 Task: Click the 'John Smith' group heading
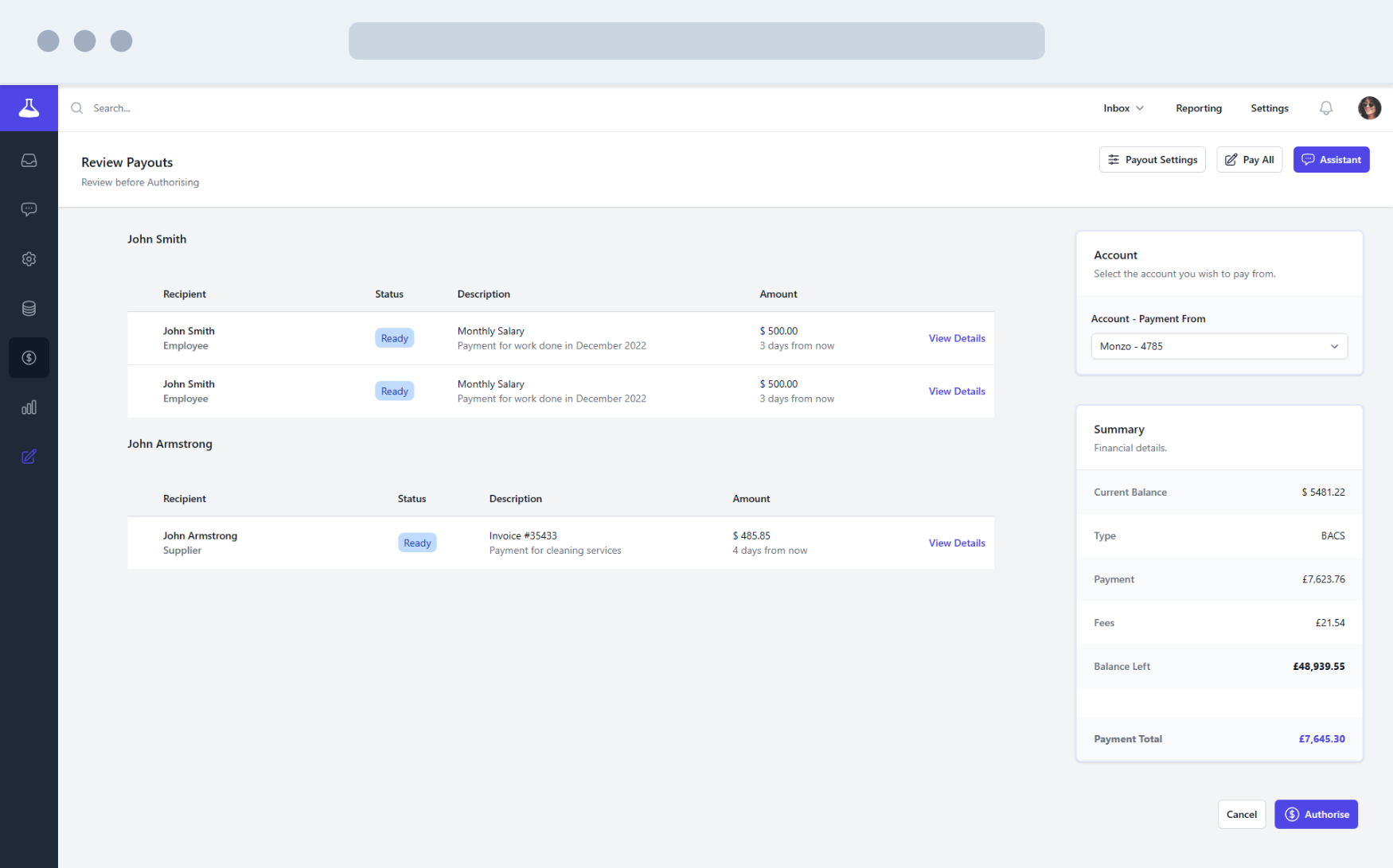tap(157, 239)
